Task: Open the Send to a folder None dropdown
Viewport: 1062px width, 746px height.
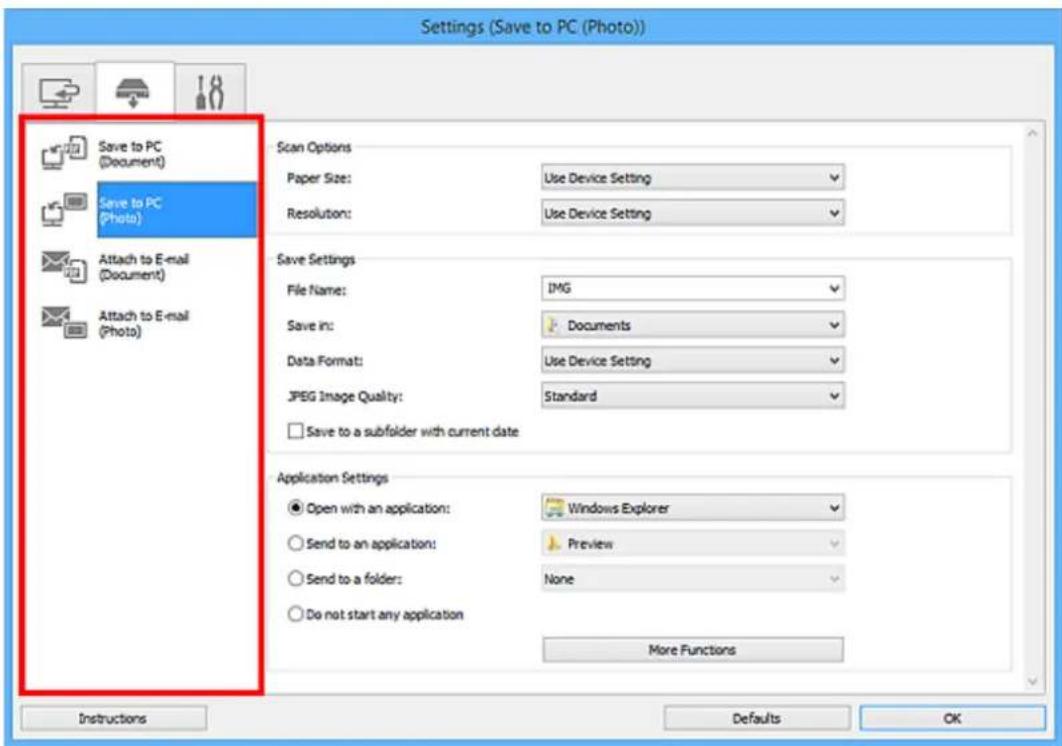Action: (692, 579)
